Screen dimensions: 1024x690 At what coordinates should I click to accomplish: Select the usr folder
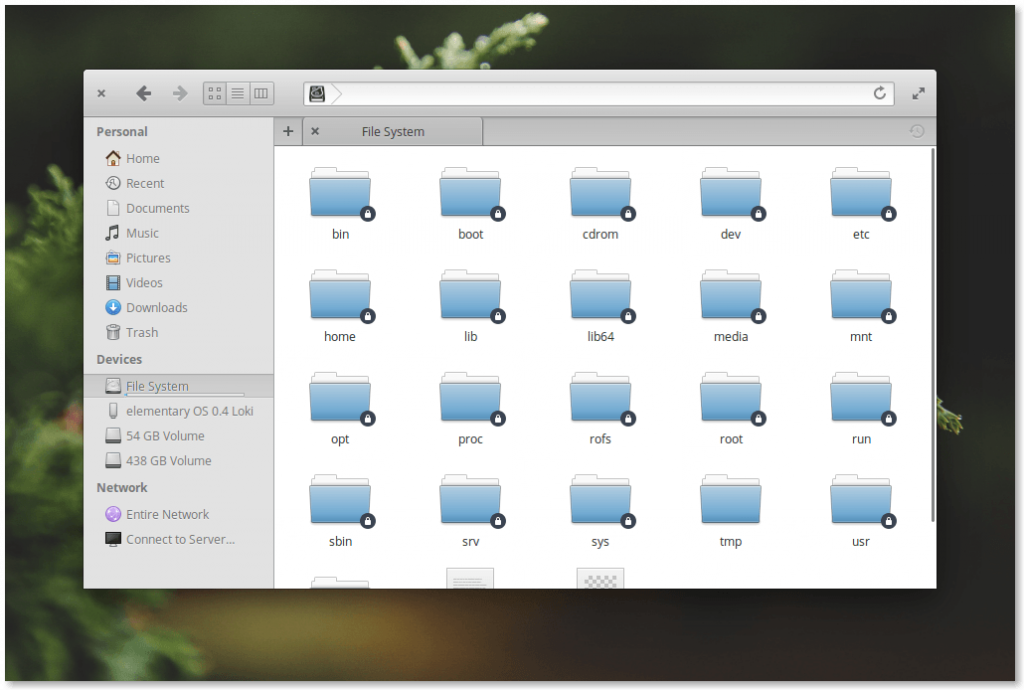(861, 511)
